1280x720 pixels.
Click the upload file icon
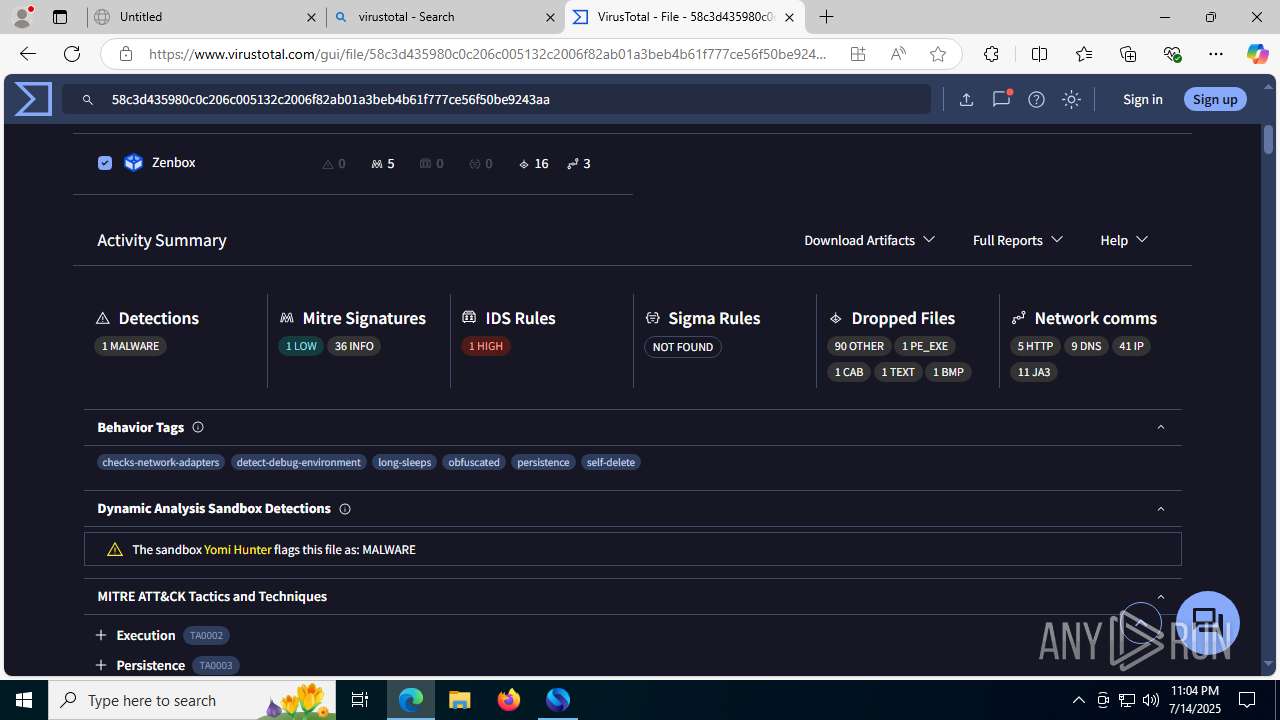[966, 99]
